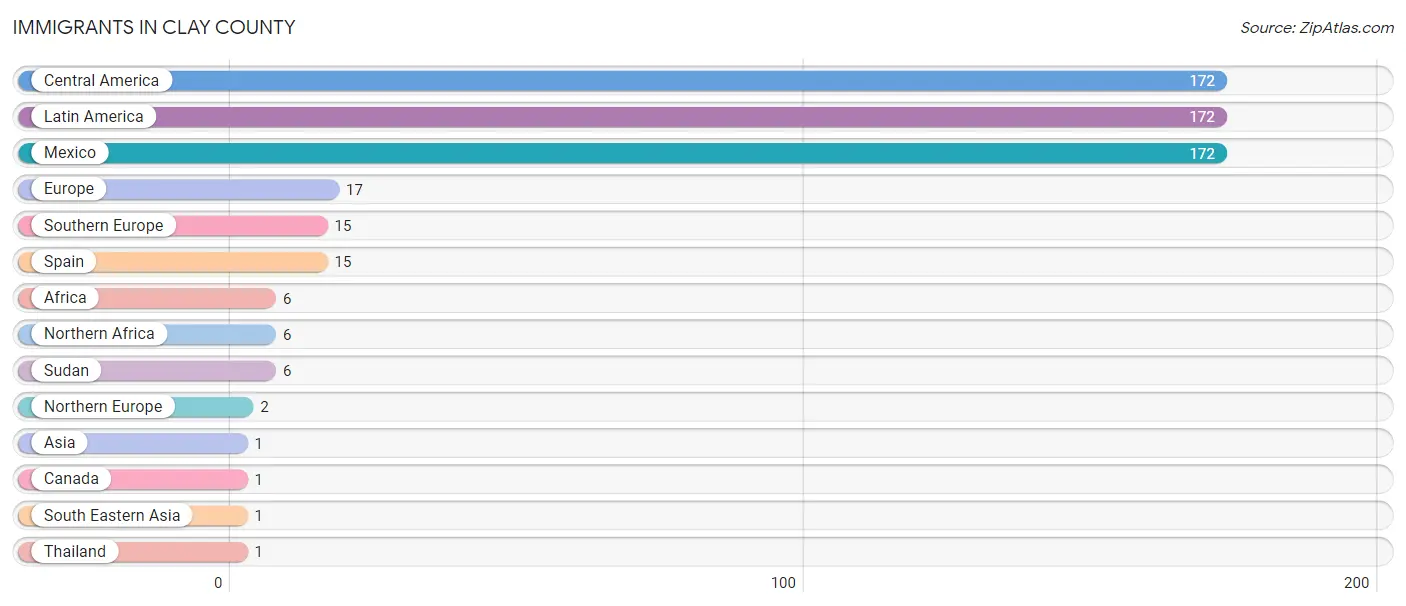Image resolution: width=1406 pixels, height=606 pixels.
Task: Click the Africa bar label
Action: point(65,298)
